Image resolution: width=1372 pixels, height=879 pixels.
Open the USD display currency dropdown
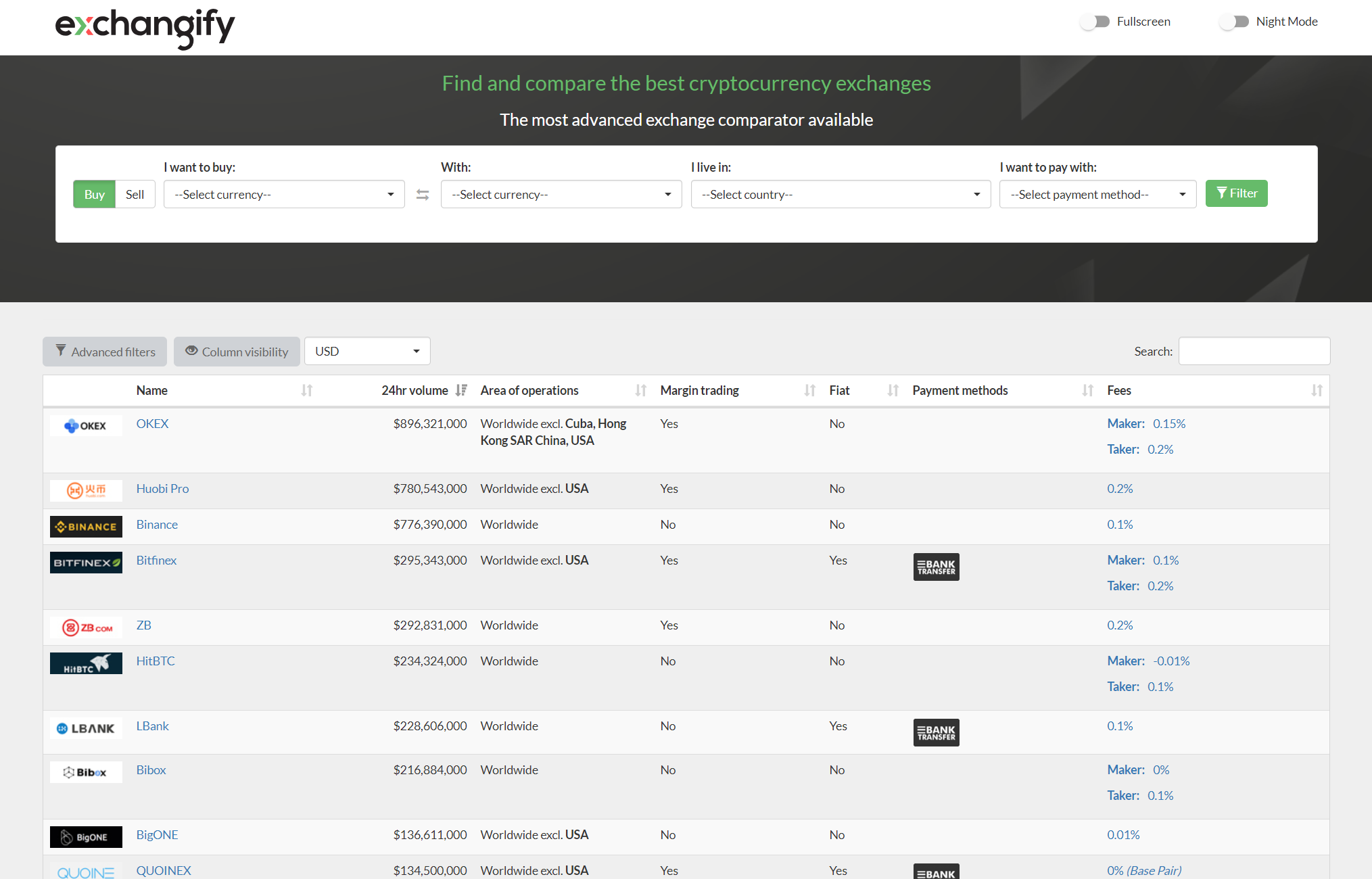(366, 352)
